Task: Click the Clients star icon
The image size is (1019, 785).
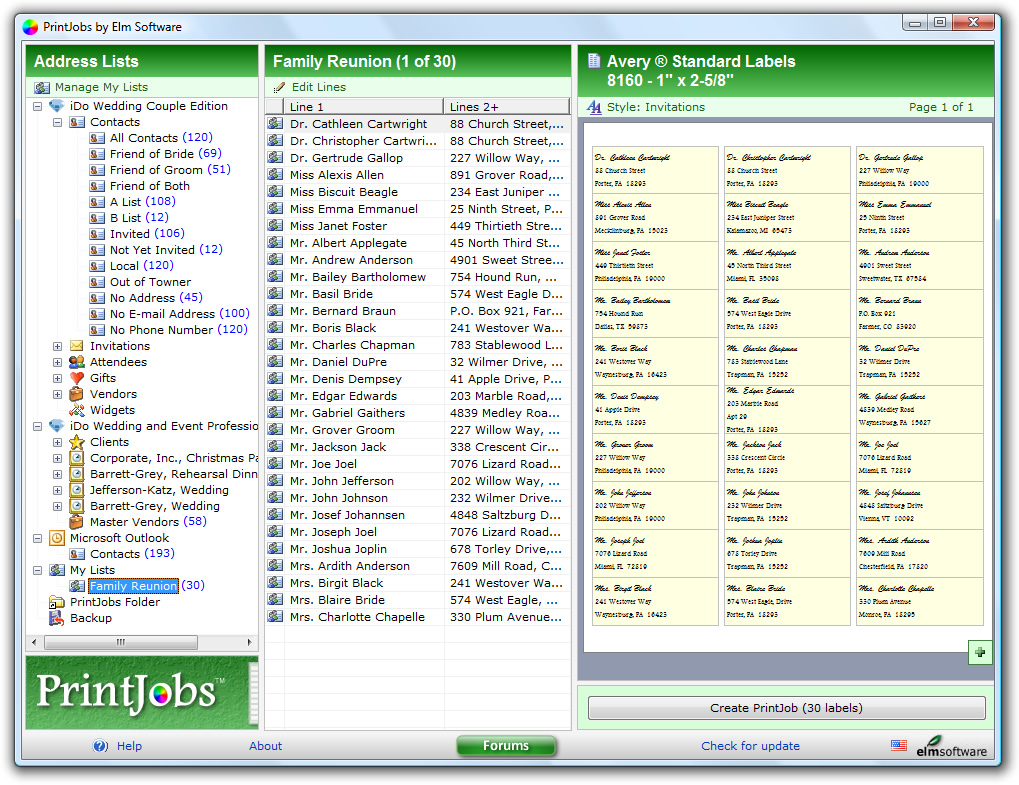Action: (x=77, y=442)
